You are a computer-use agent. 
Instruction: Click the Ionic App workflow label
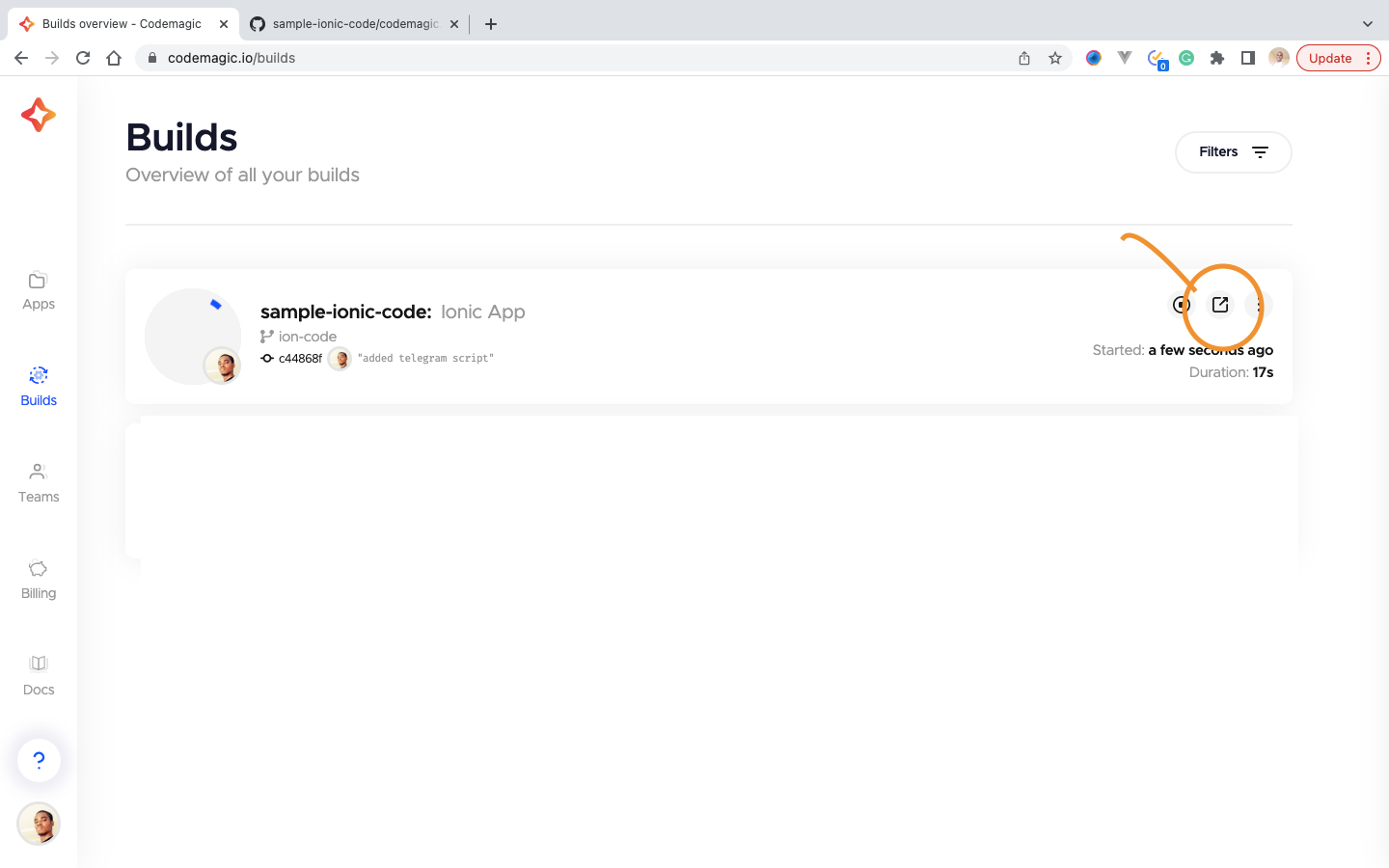[483, 312]
